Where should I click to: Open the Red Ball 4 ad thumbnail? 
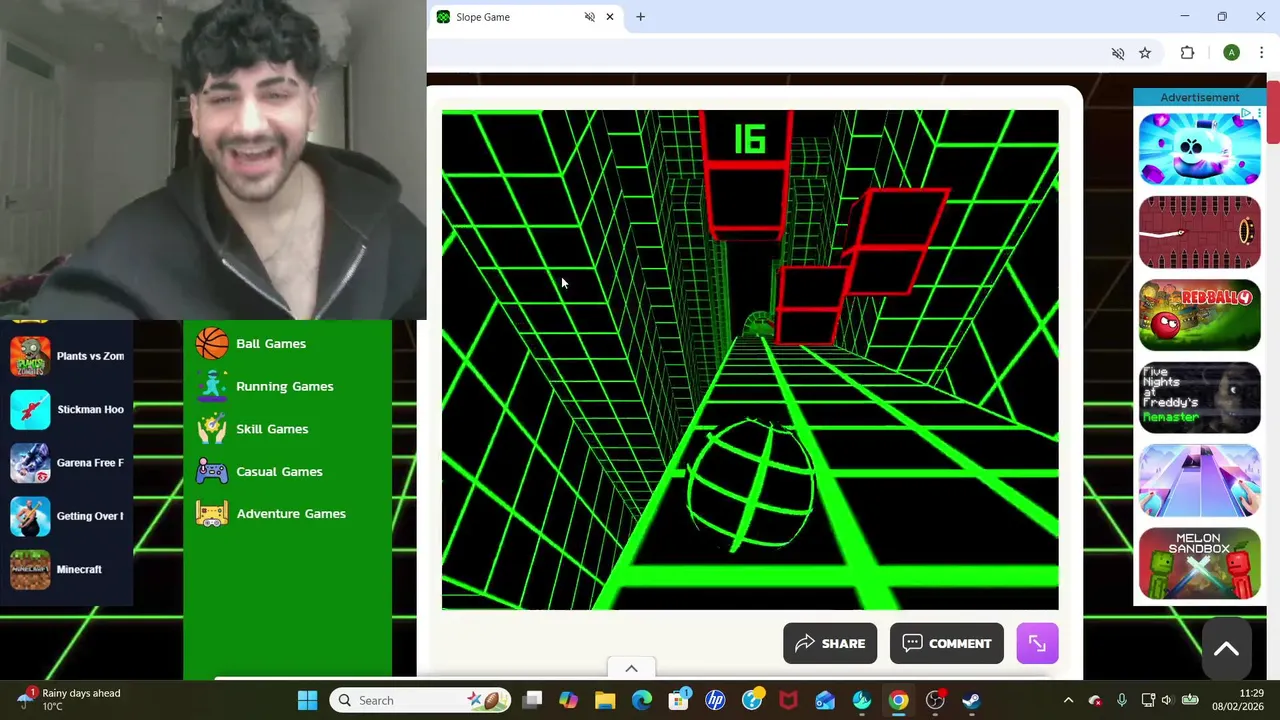[x=1199, y=315]
